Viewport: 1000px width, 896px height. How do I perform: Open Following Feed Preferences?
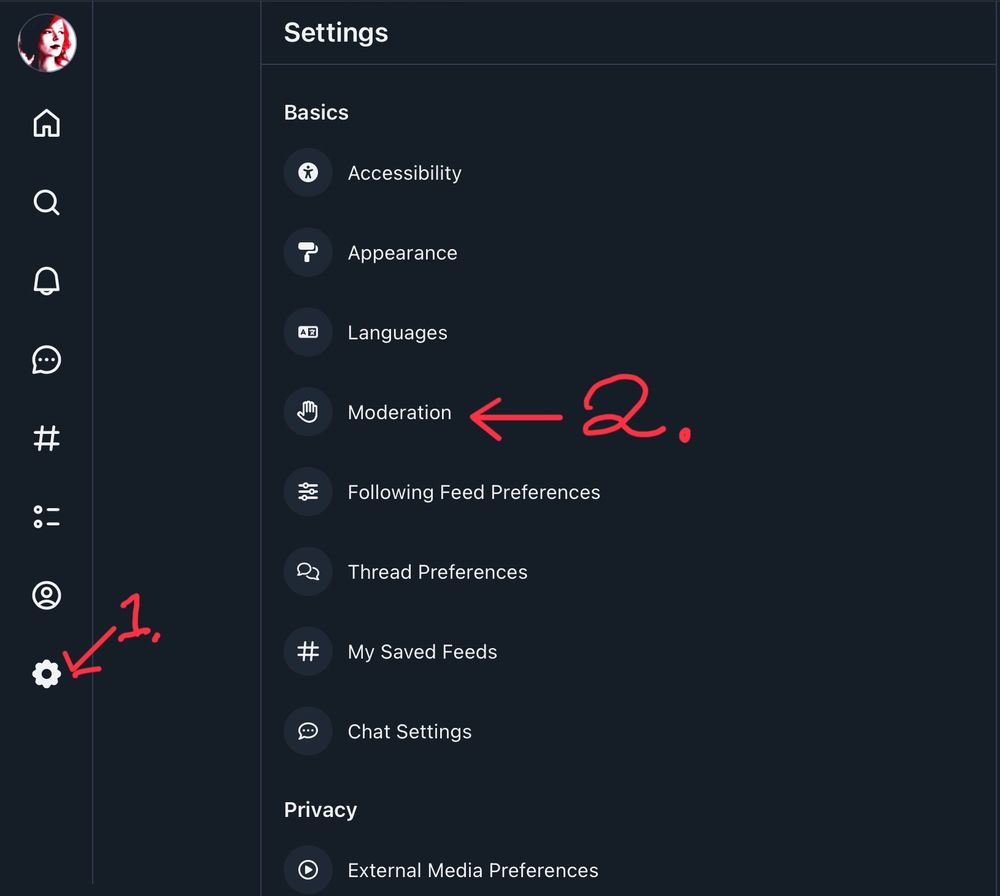pos(628,492)
